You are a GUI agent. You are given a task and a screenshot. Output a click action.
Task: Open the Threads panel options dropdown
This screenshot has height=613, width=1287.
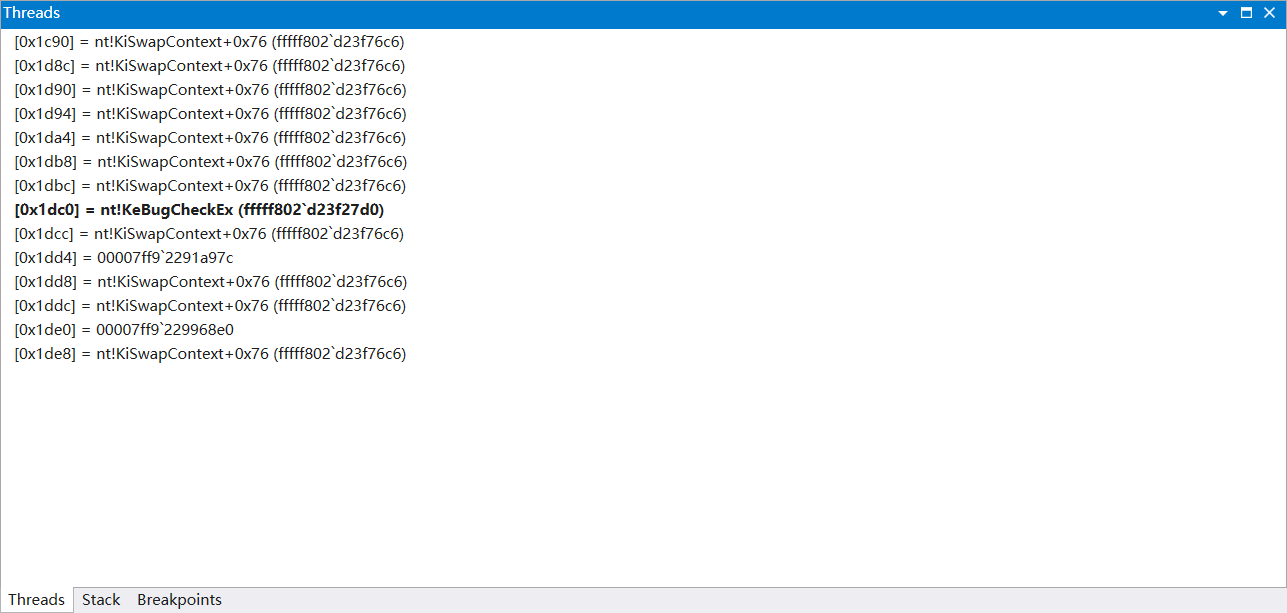pyautogui.click(x=1222, y=13)
